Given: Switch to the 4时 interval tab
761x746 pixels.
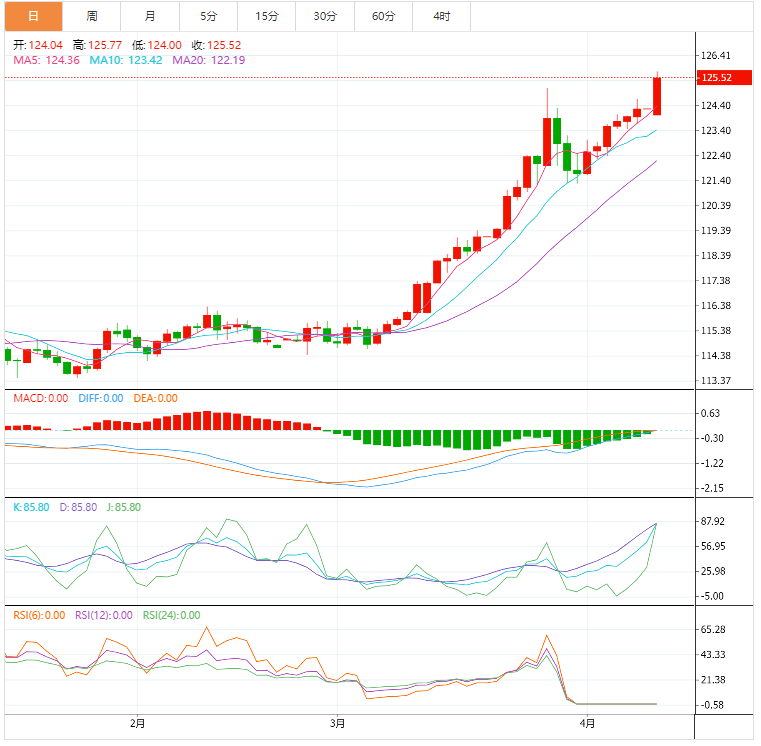Looking at the screenshot, I should click(441, 16).
